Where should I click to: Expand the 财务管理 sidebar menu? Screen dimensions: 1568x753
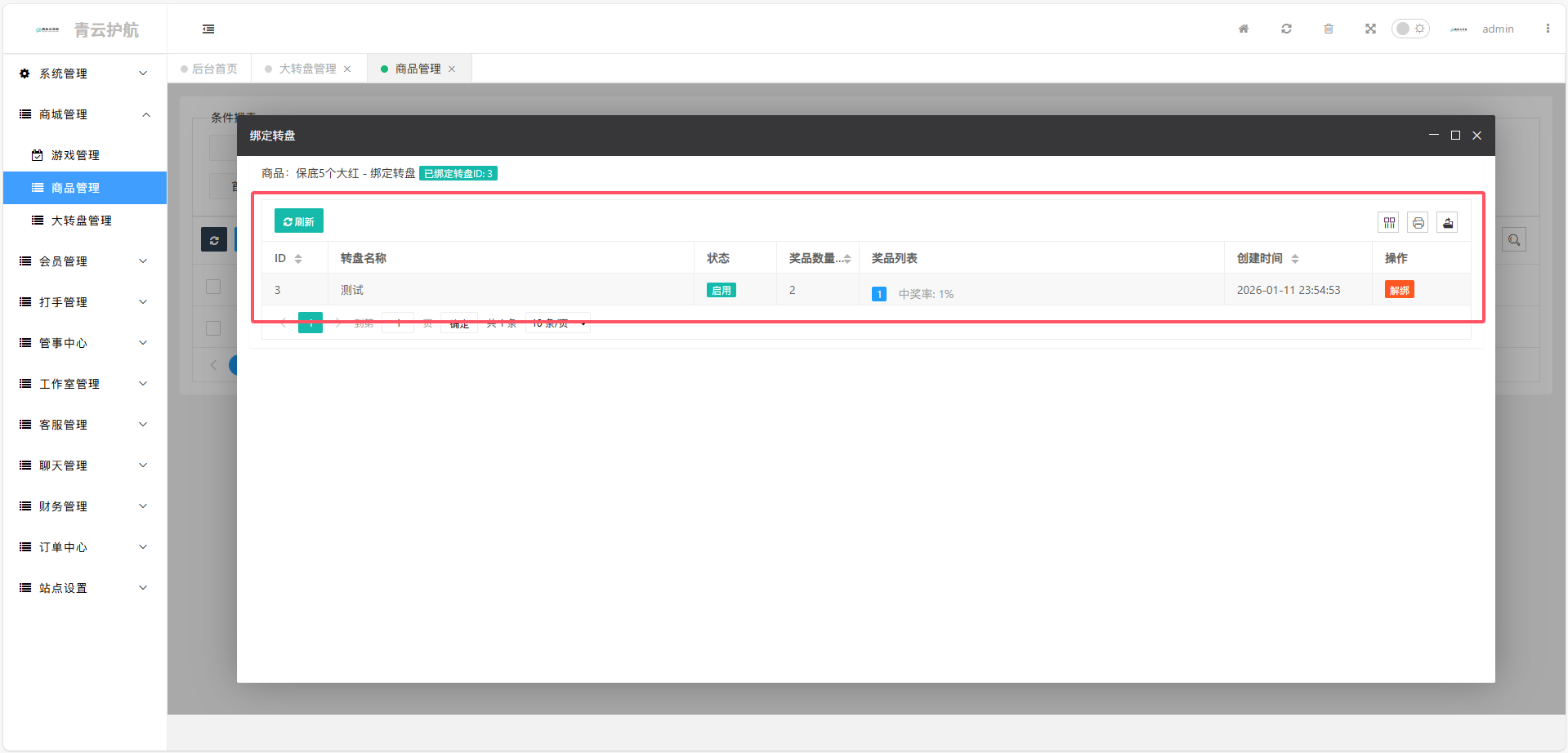point(84,506)
